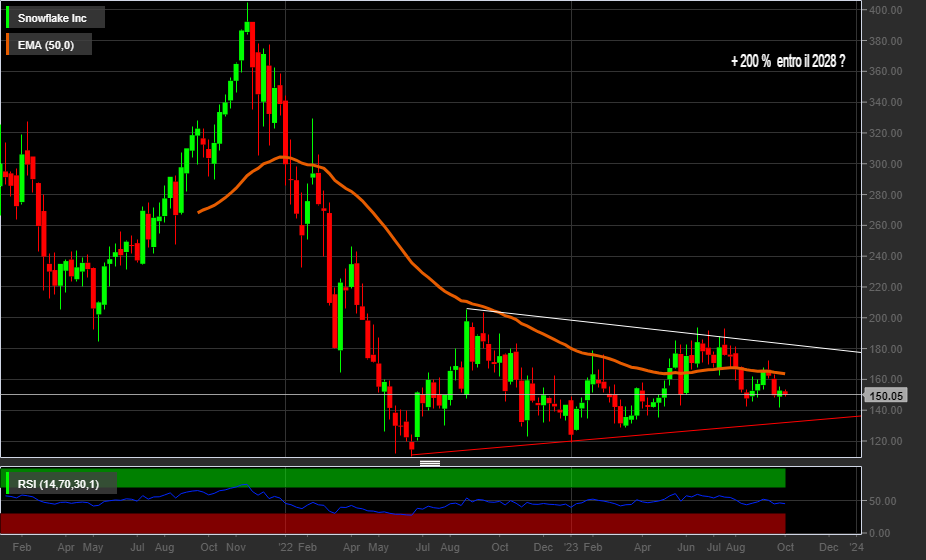
Task: Click the '22 year label on time axis
Action: 286,547
